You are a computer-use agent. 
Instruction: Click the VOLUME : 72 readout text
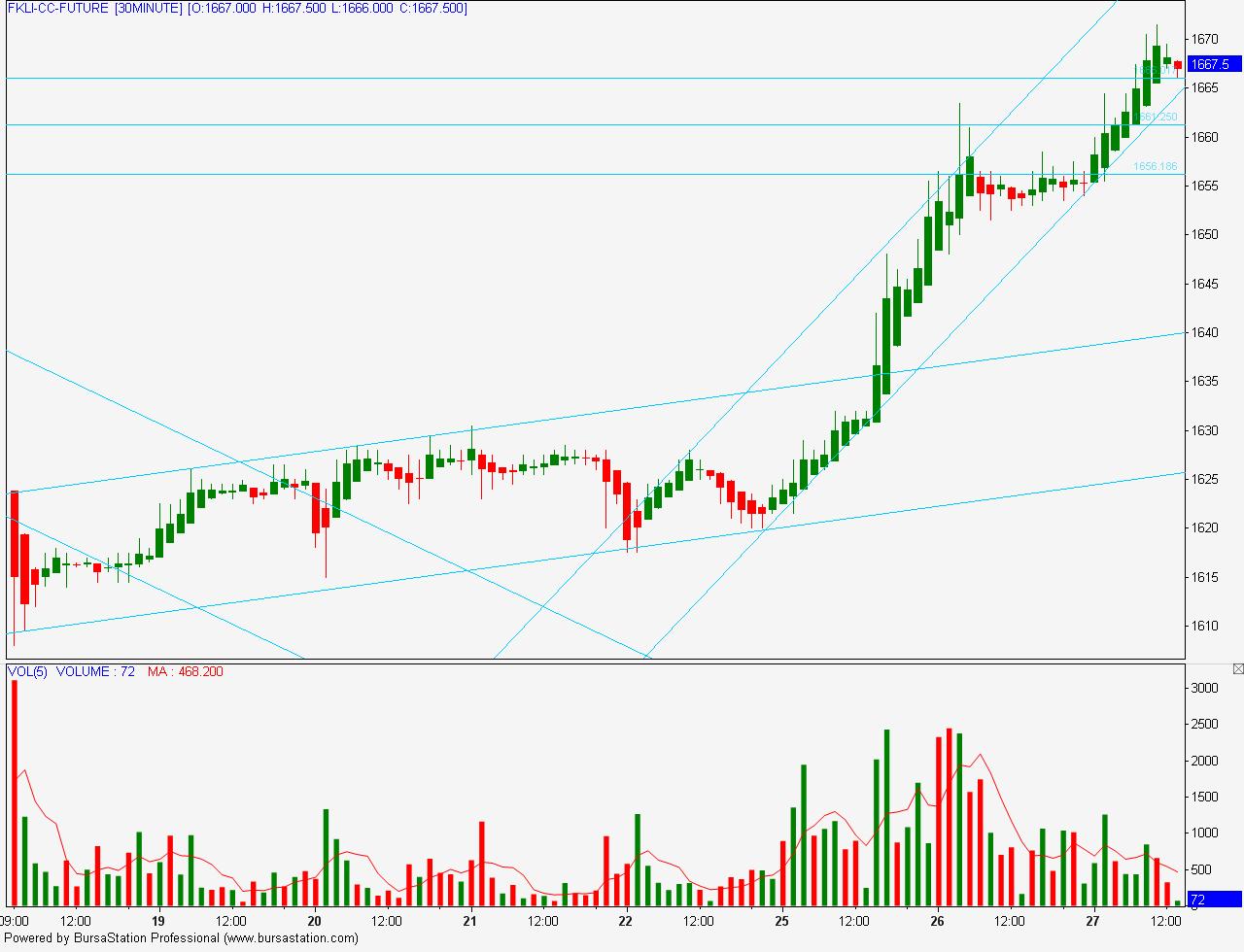(x=95, y=671)
